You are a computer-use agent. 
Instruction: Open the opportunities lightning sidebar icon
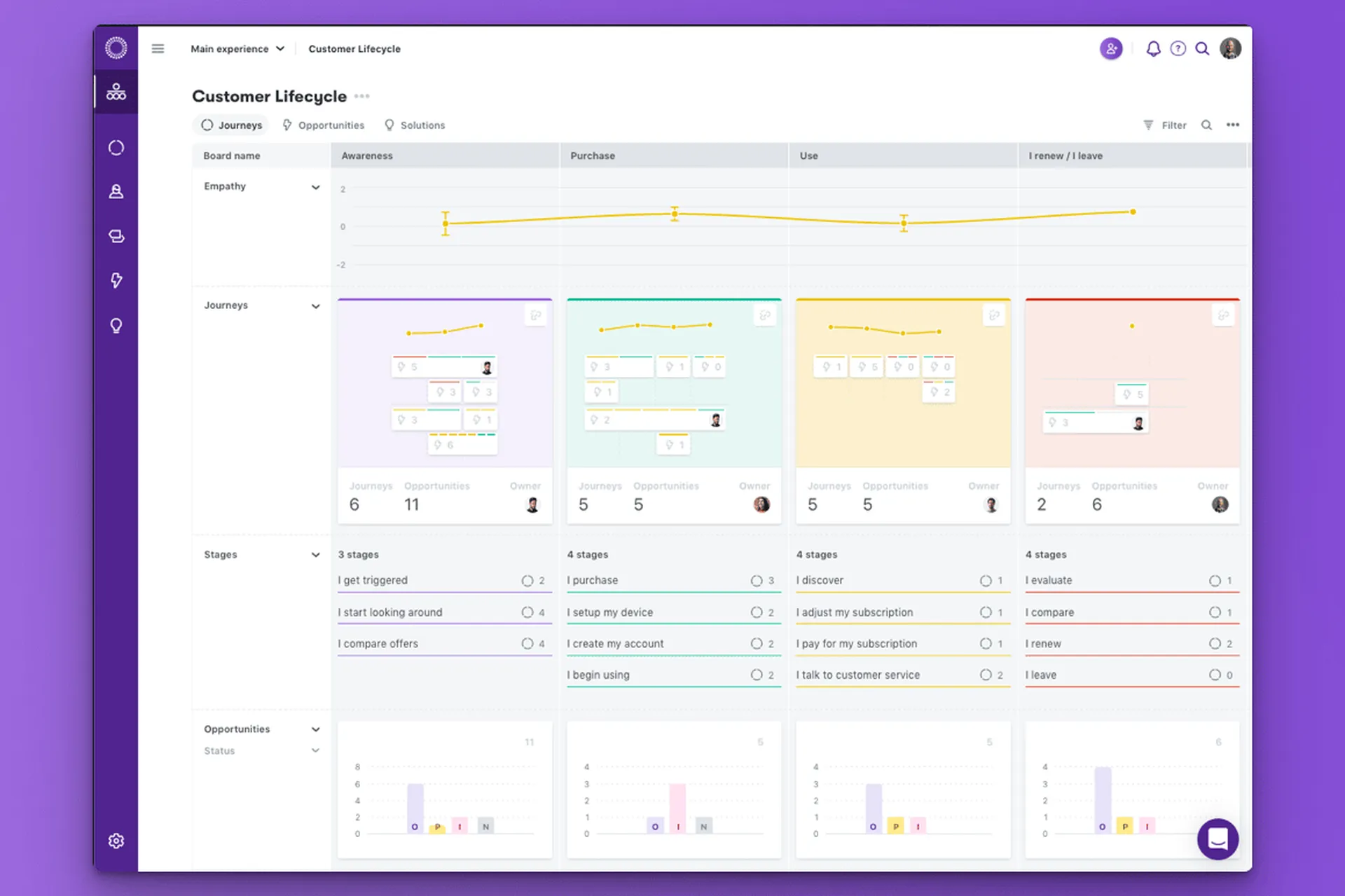click(116, 280)
